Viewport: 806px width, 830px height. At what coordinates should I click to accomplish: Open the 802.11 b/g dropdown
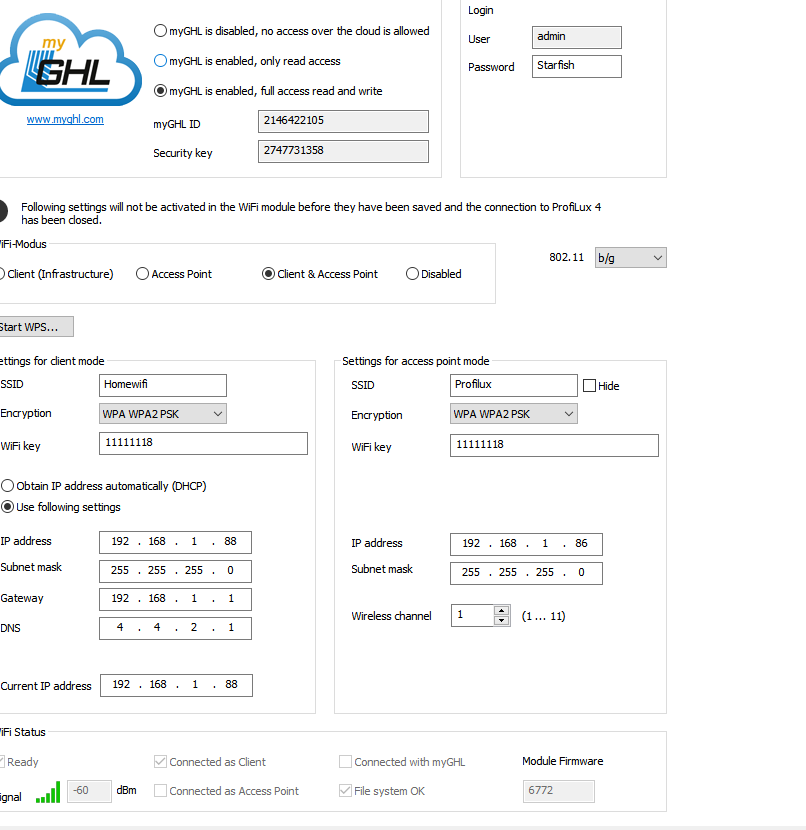(630, 258)
